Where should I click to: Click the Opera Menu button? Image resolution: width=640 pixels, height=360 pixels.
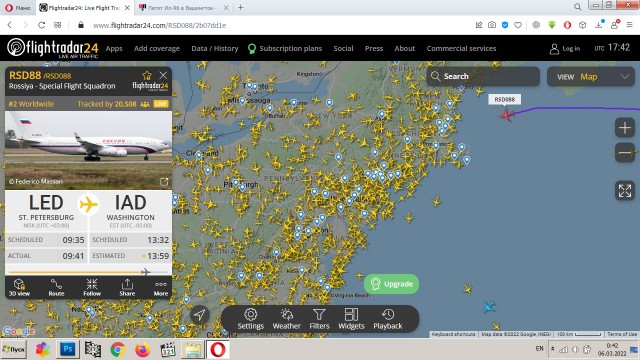tap(17, 8)
